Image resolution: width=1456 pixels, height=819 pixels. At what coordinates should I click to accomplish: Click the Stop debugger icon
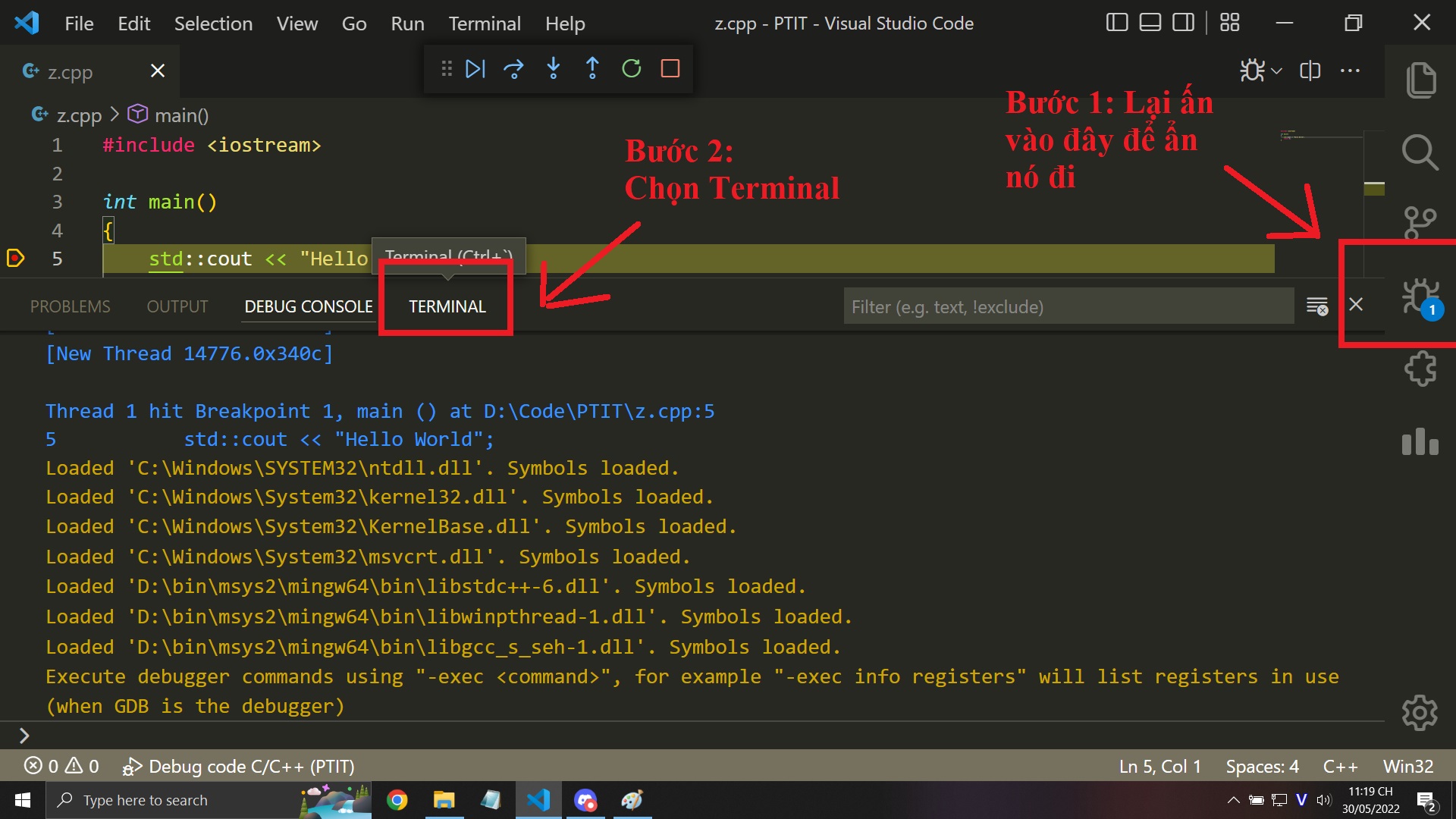coord(670,68)
